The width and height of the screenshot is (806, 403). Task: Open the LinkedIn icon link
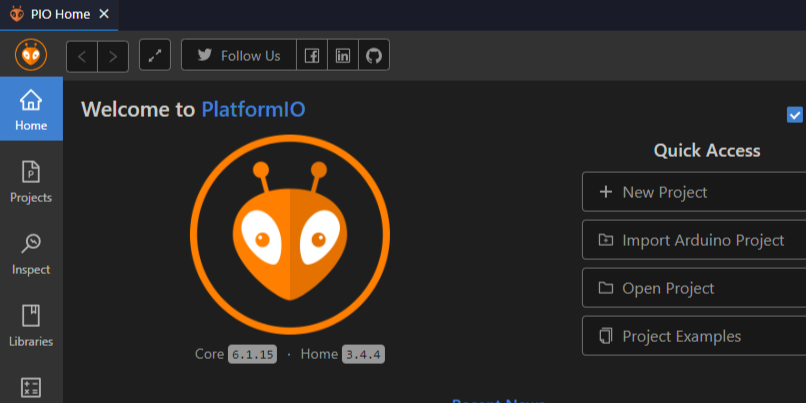click(343, 55)
